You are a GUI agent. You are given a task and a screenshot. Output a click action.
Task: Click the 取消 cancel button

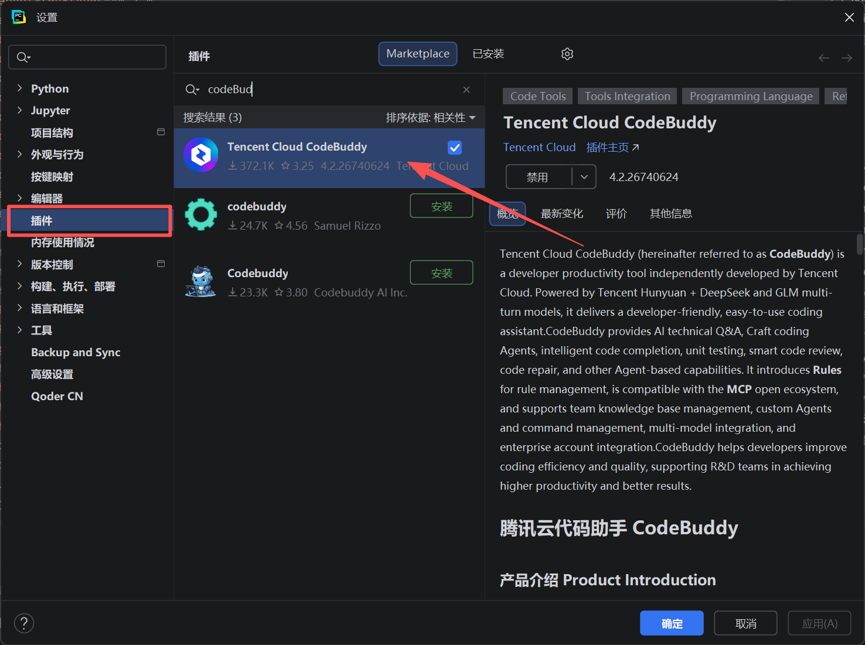click(x=745, y=623)
